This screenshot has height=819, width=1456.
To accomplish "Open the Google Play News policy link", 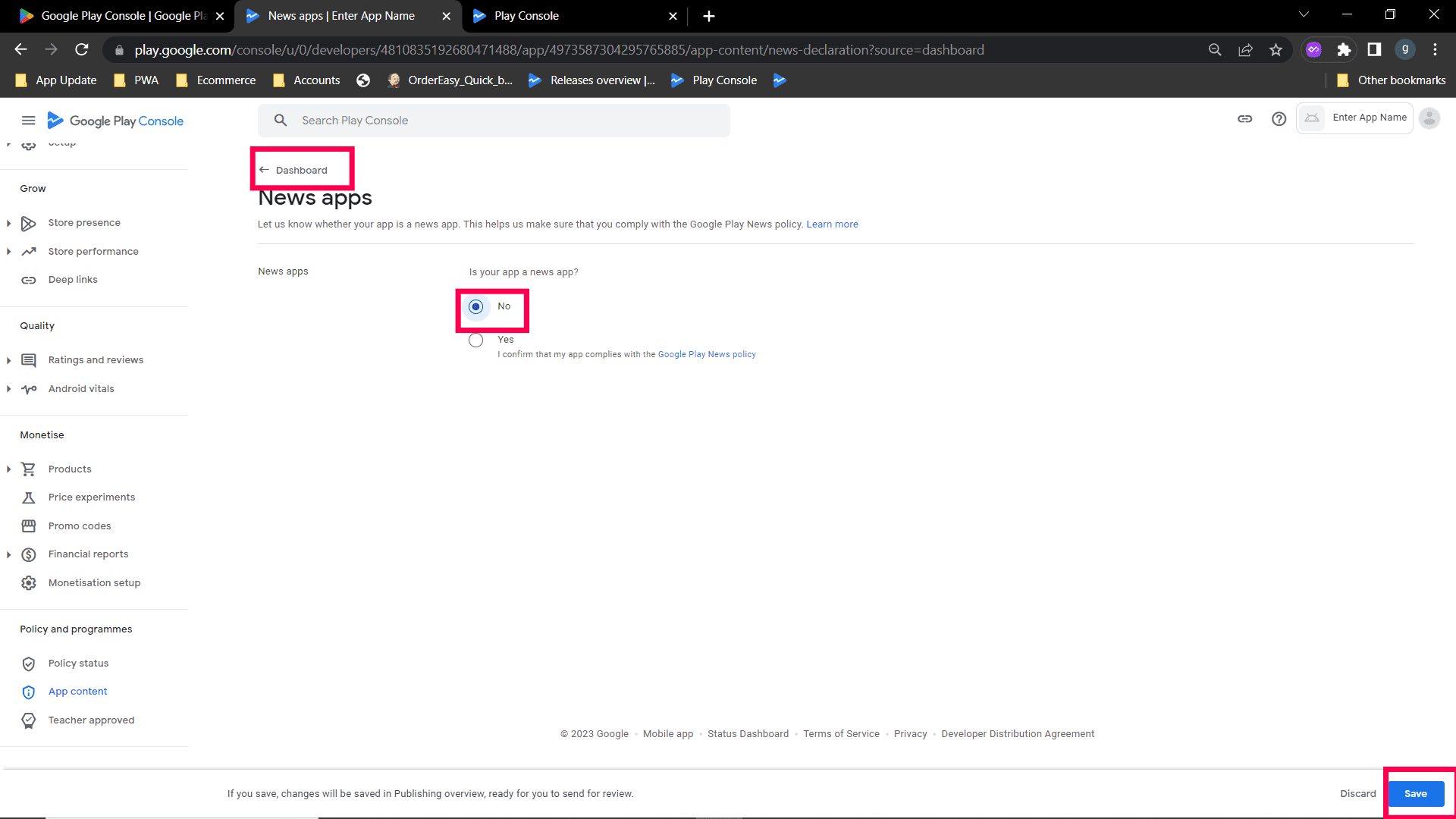I will pyautogui.click(x=707, y=355).
